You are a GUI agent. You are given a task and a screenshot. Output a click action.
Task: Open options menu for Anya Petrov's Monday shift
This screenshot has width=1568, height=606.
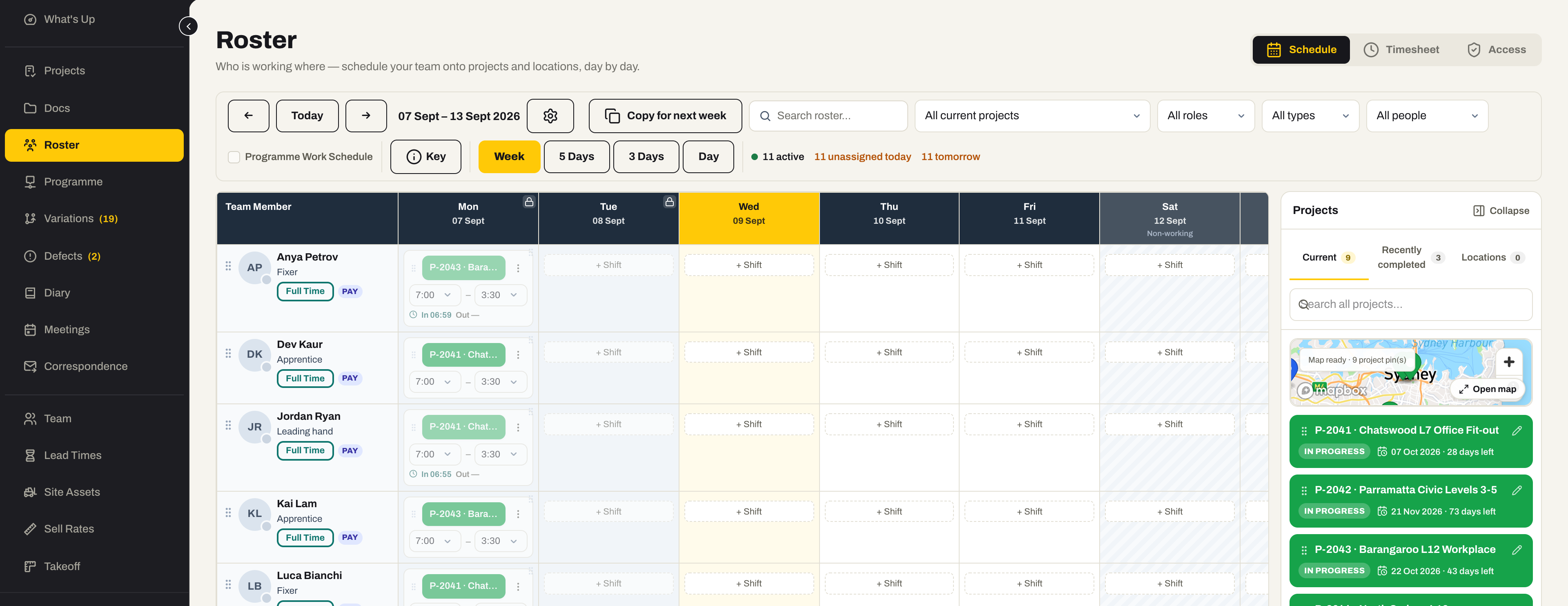pos(518,268)
